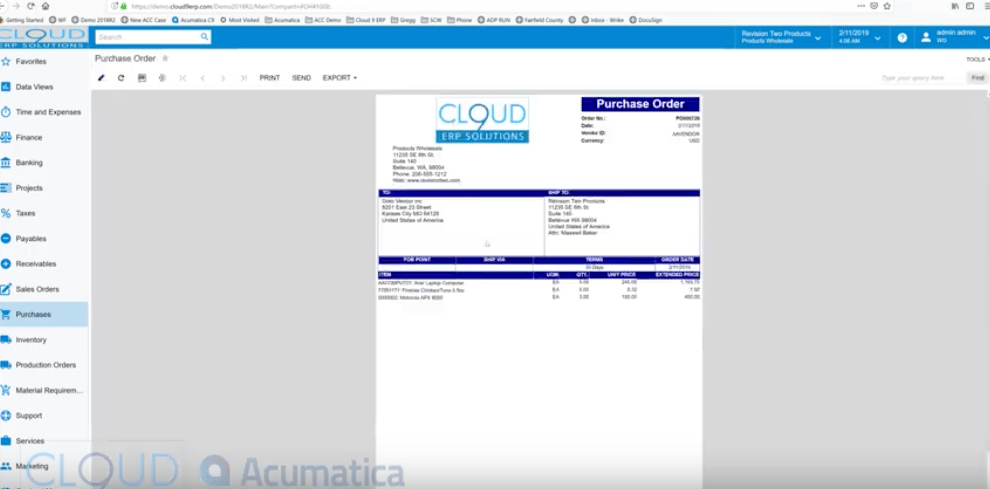Viewport: 990px width, 489px height.
Task: Click the Support globe icon
Action: click(6, 415)
